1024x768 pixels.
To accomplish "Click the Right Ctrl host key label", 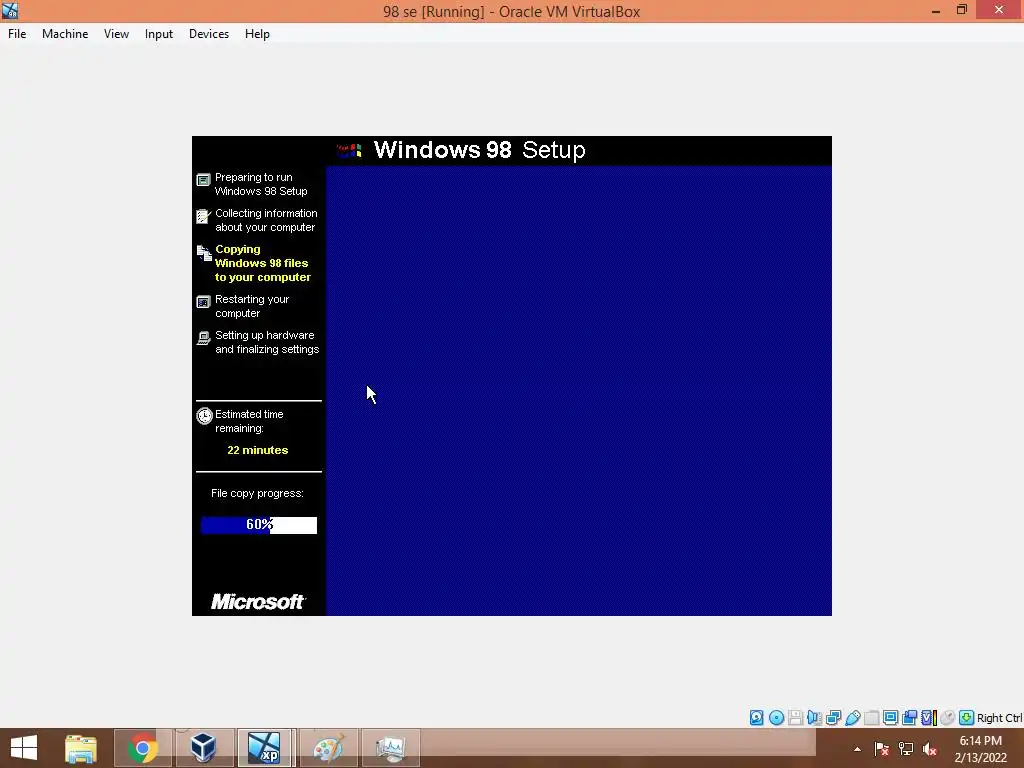I will [1000, 718].
